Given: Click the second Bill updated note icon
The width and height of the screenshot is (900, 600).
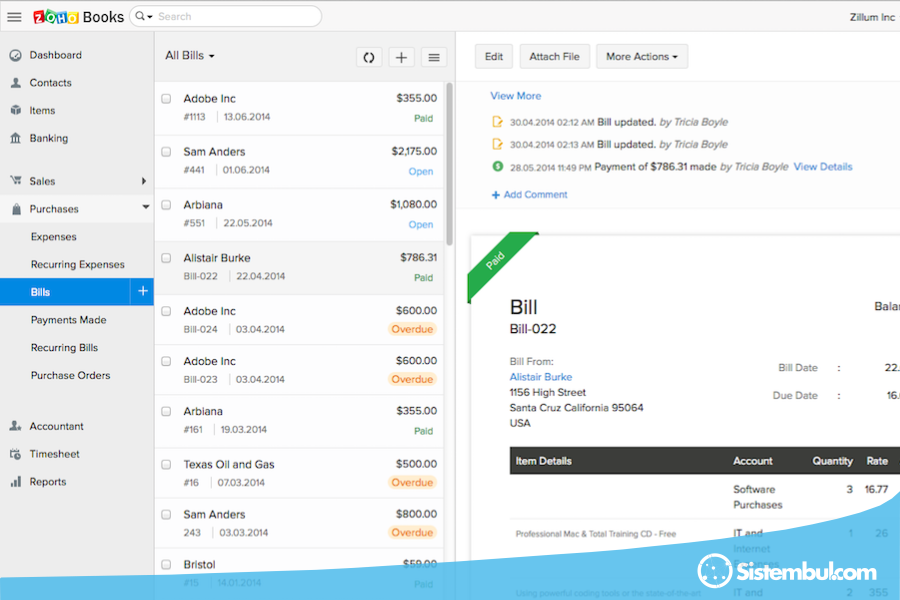Looking at the screenshot, I should [x=497, y=144].
